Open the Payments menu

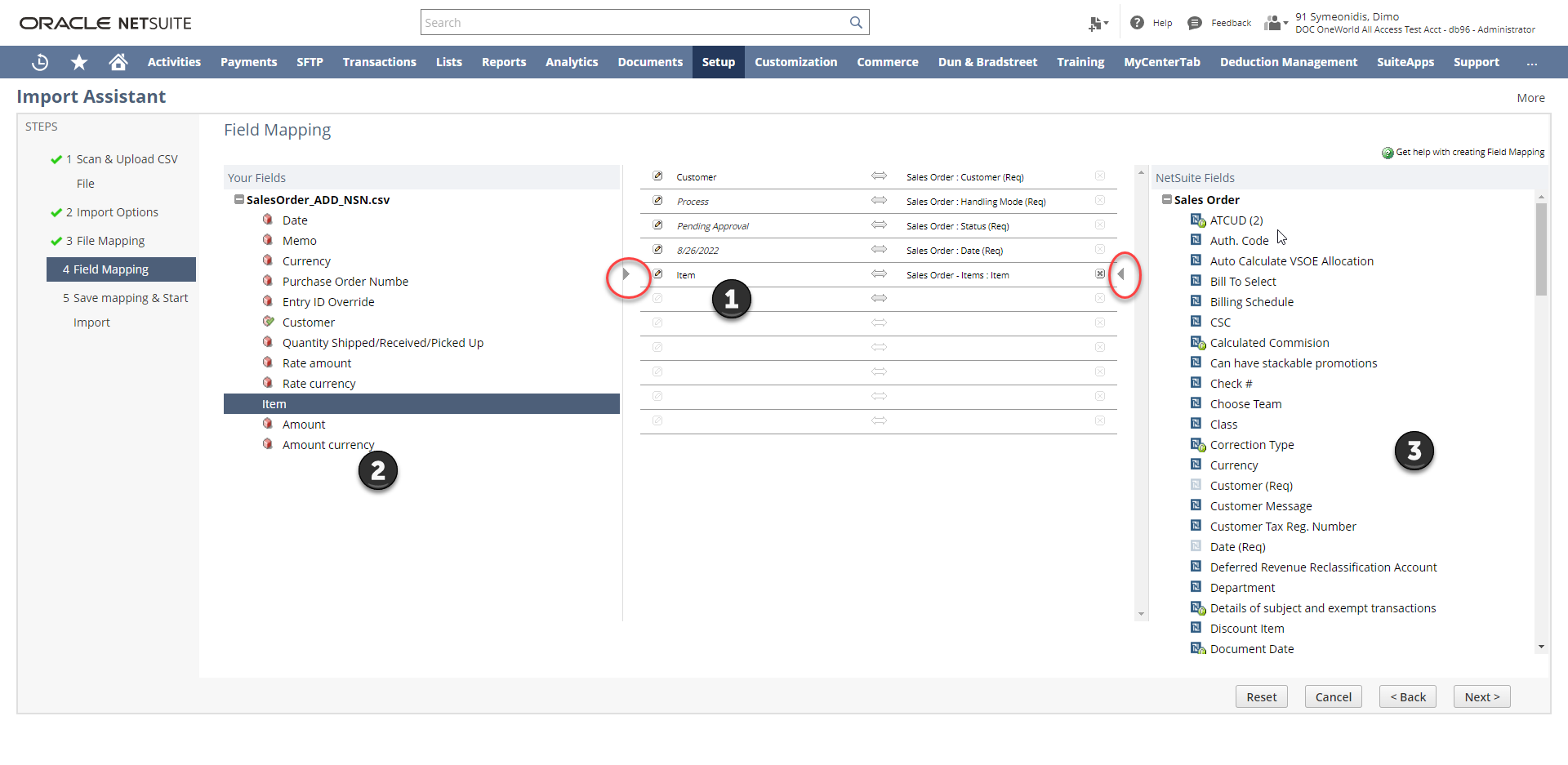coord(248,62)
